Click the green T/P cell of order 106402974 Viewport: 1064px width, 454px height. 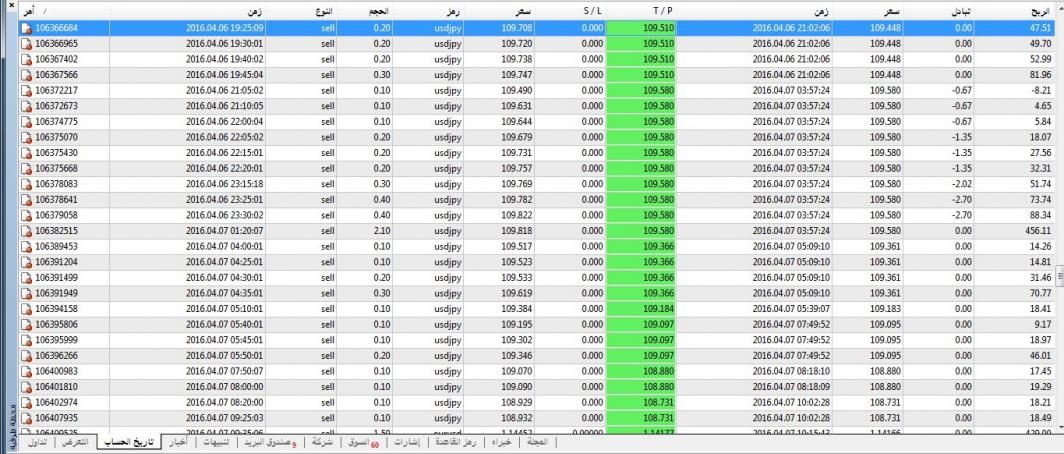[x=641, y=402]
